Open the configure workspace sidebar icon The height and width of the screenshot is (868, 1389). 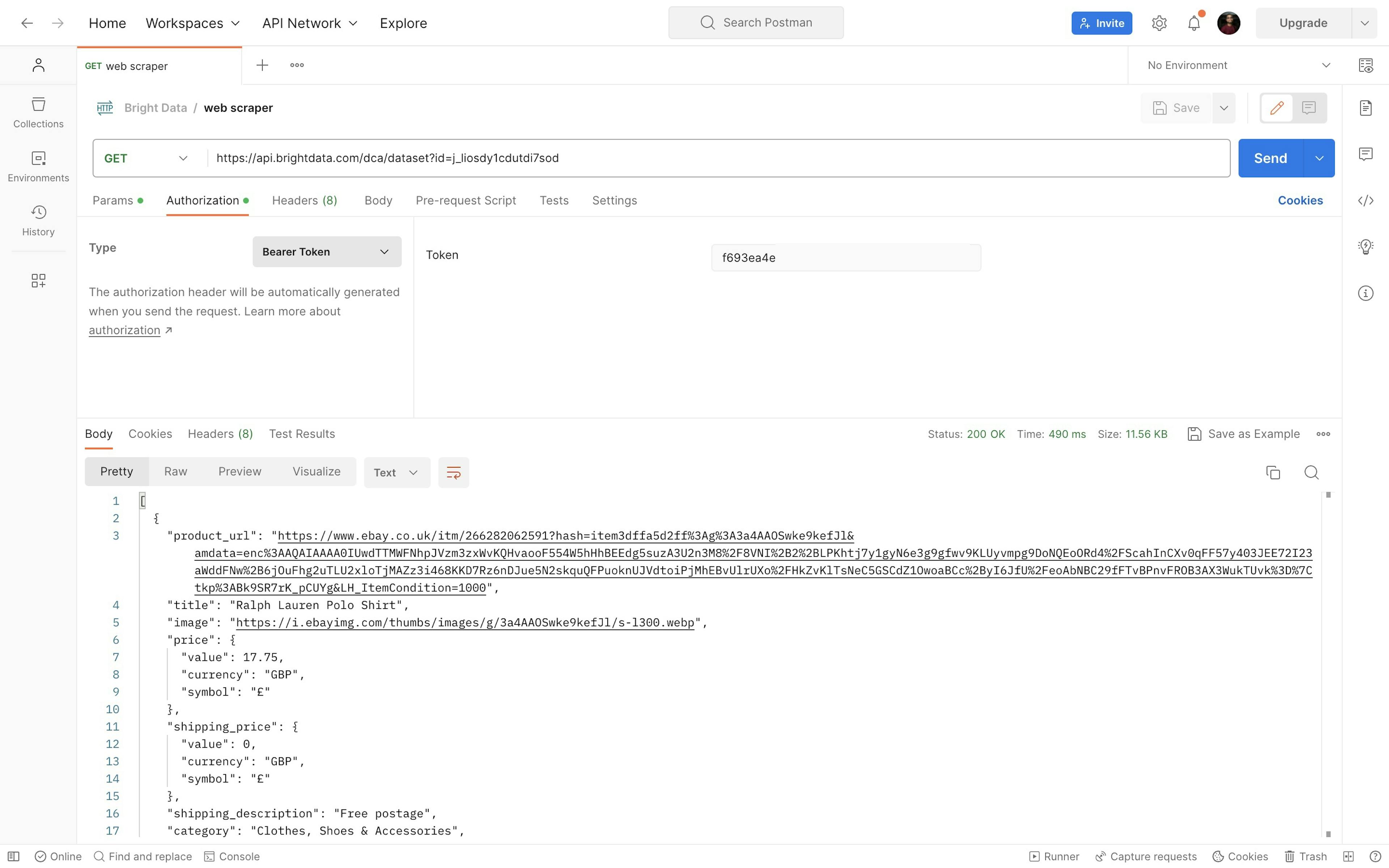pyautogui.click(x=38, y=280)
